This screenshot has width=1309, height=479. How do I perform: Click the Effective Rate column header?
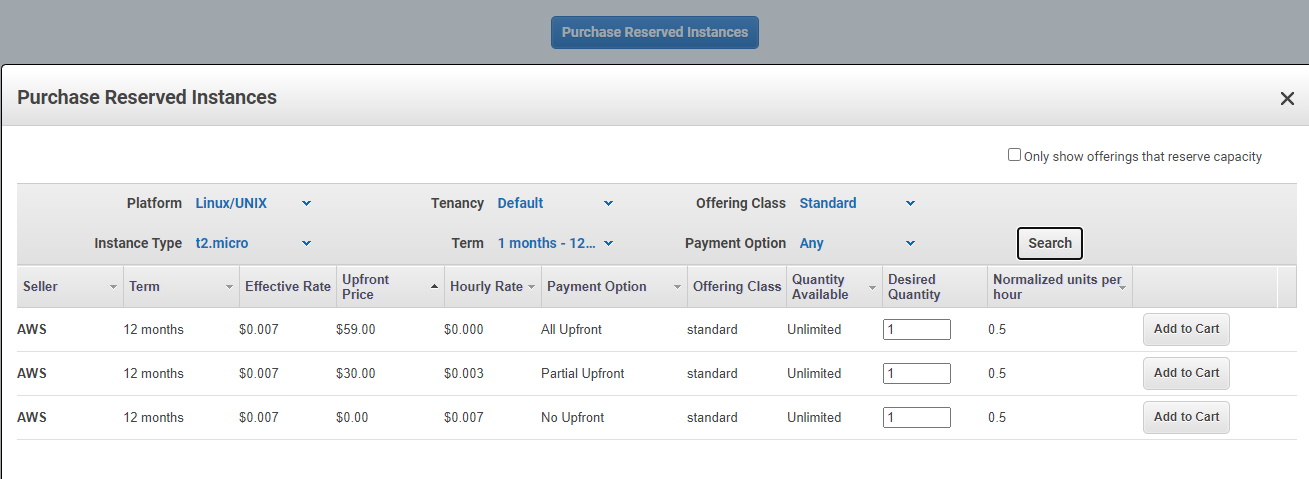(x=287, y=286)
